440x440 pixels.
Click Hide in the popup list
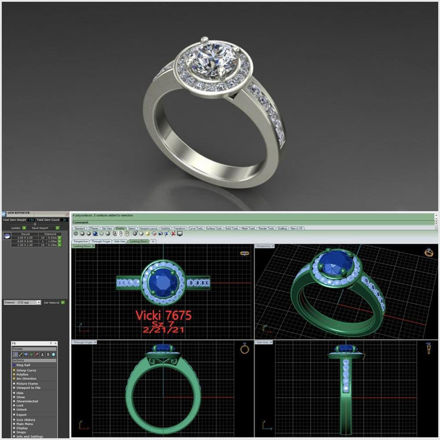pos(20,393)
